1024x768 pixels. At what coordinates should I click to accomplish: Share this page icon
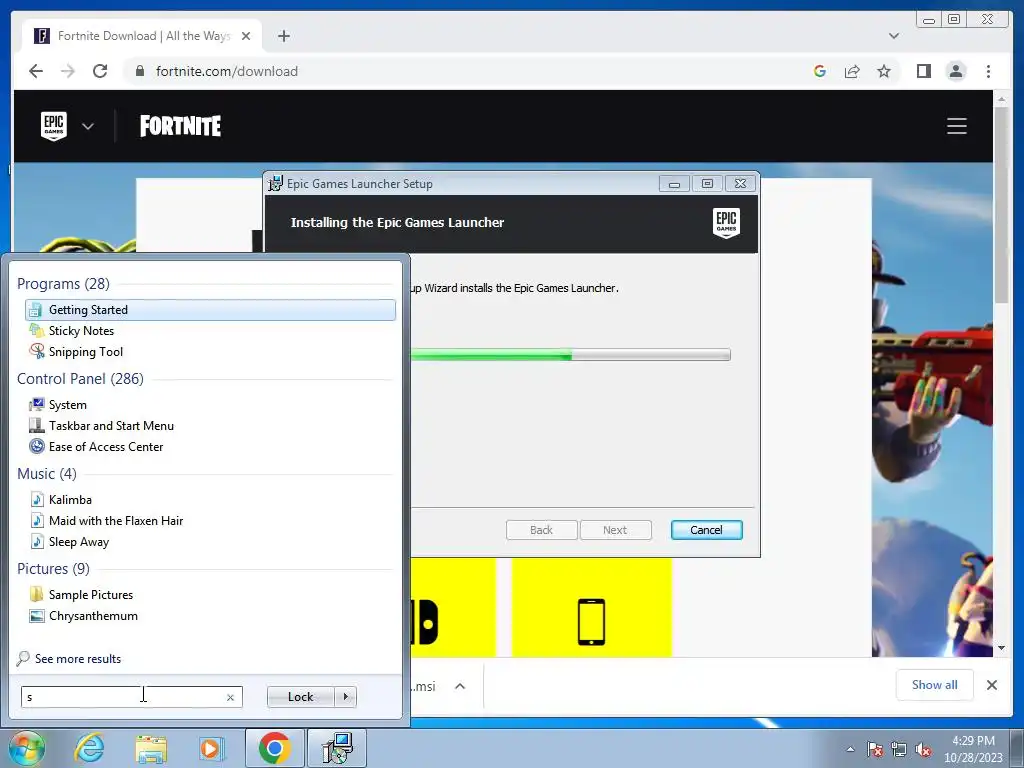(852, 71)
